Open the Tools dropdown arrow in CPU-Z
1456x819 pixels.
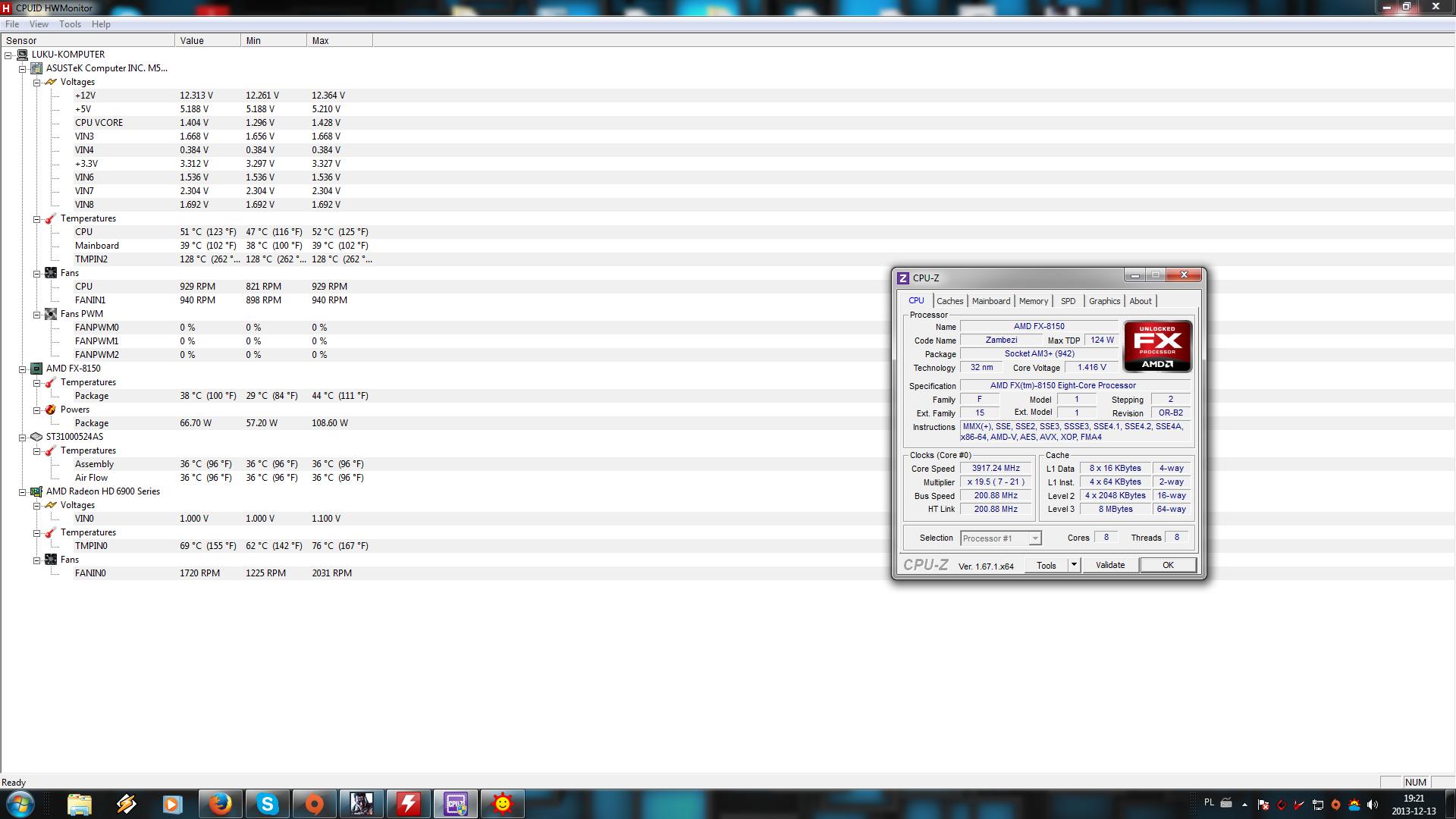click(1074, 565)
